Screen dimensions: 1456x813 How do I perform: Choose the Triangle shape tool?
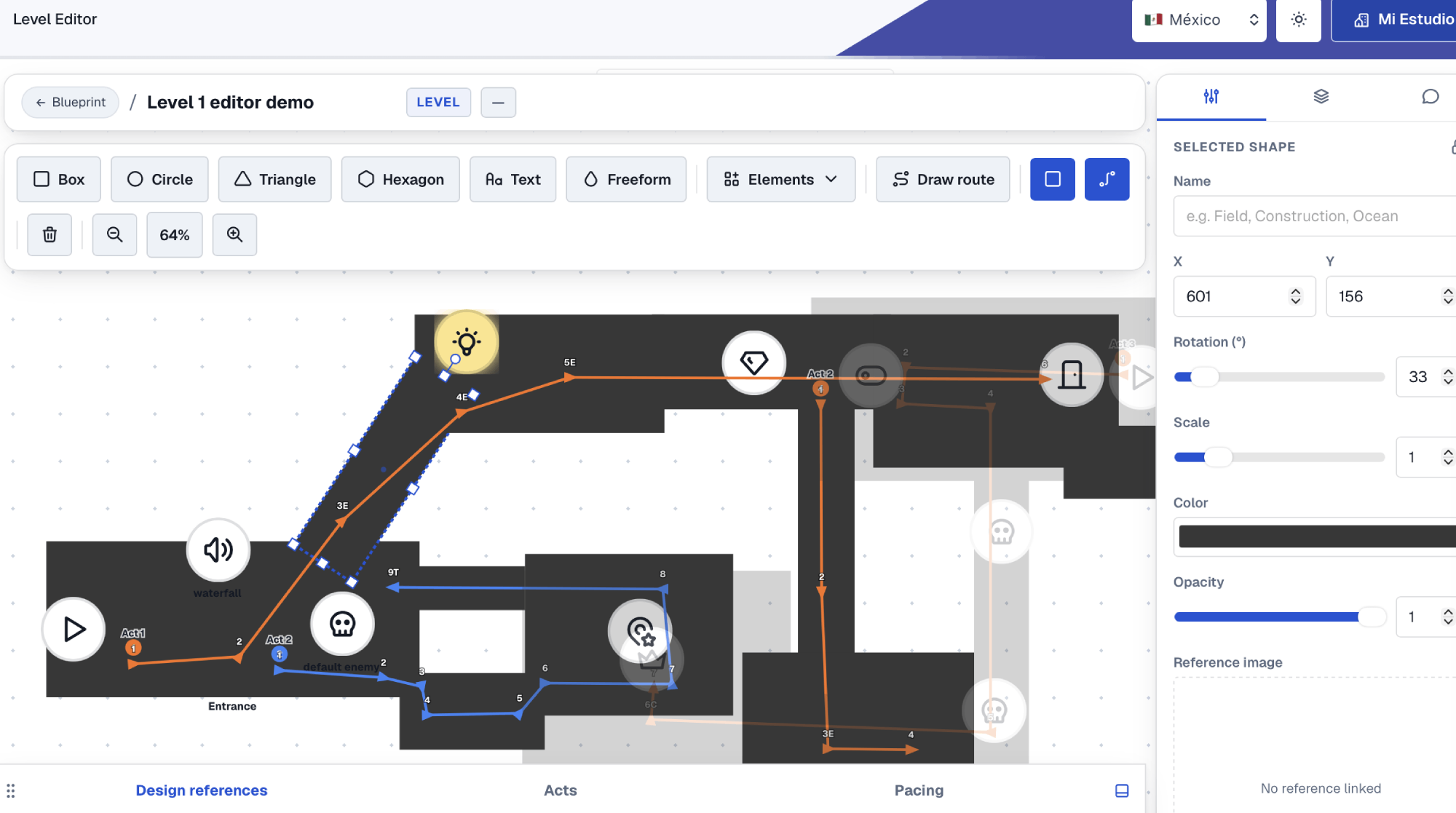[x=274, y=179]
